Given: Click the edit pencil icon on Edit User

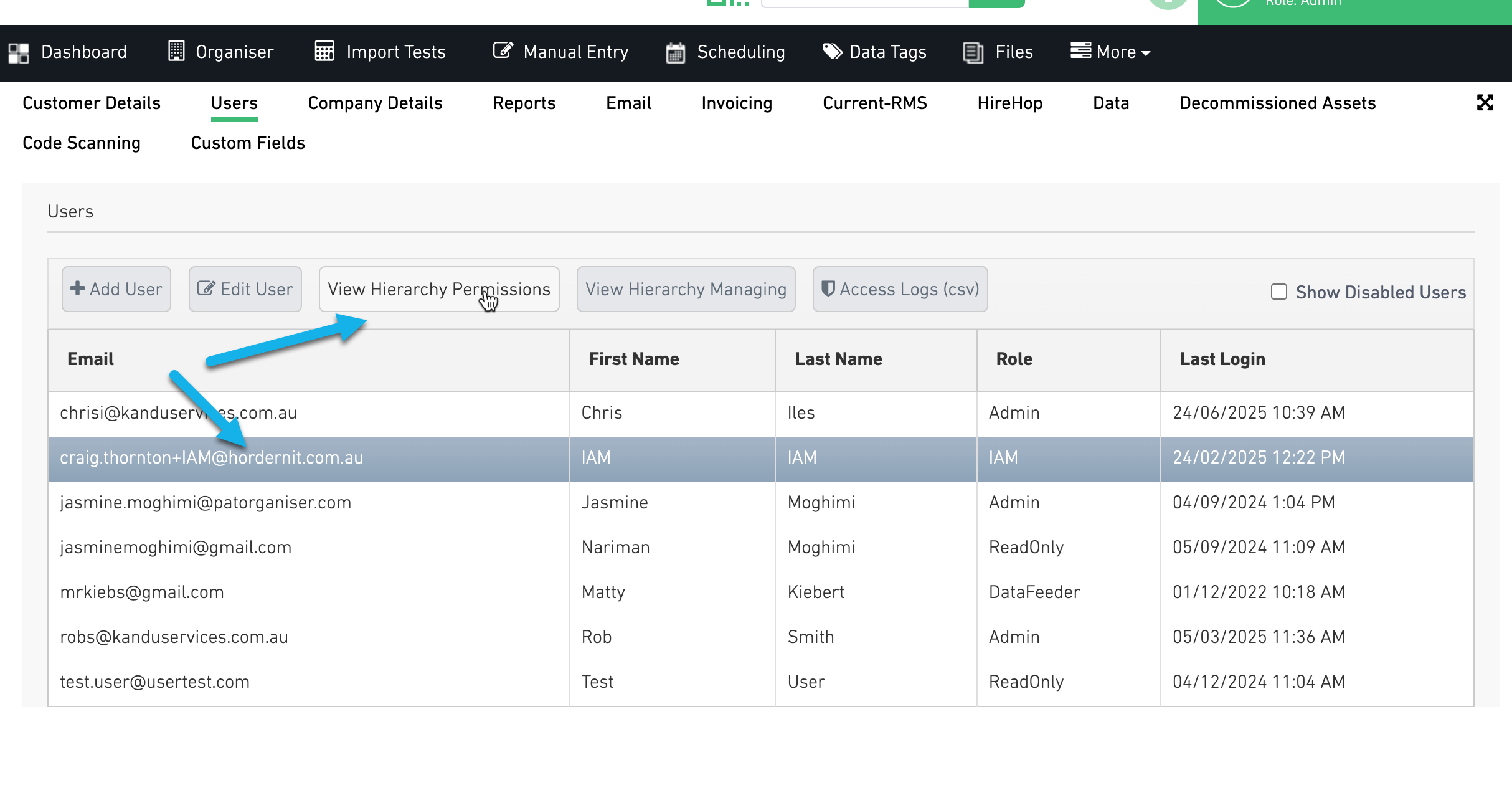Looking at the screenshot, I should click(206, 288).
